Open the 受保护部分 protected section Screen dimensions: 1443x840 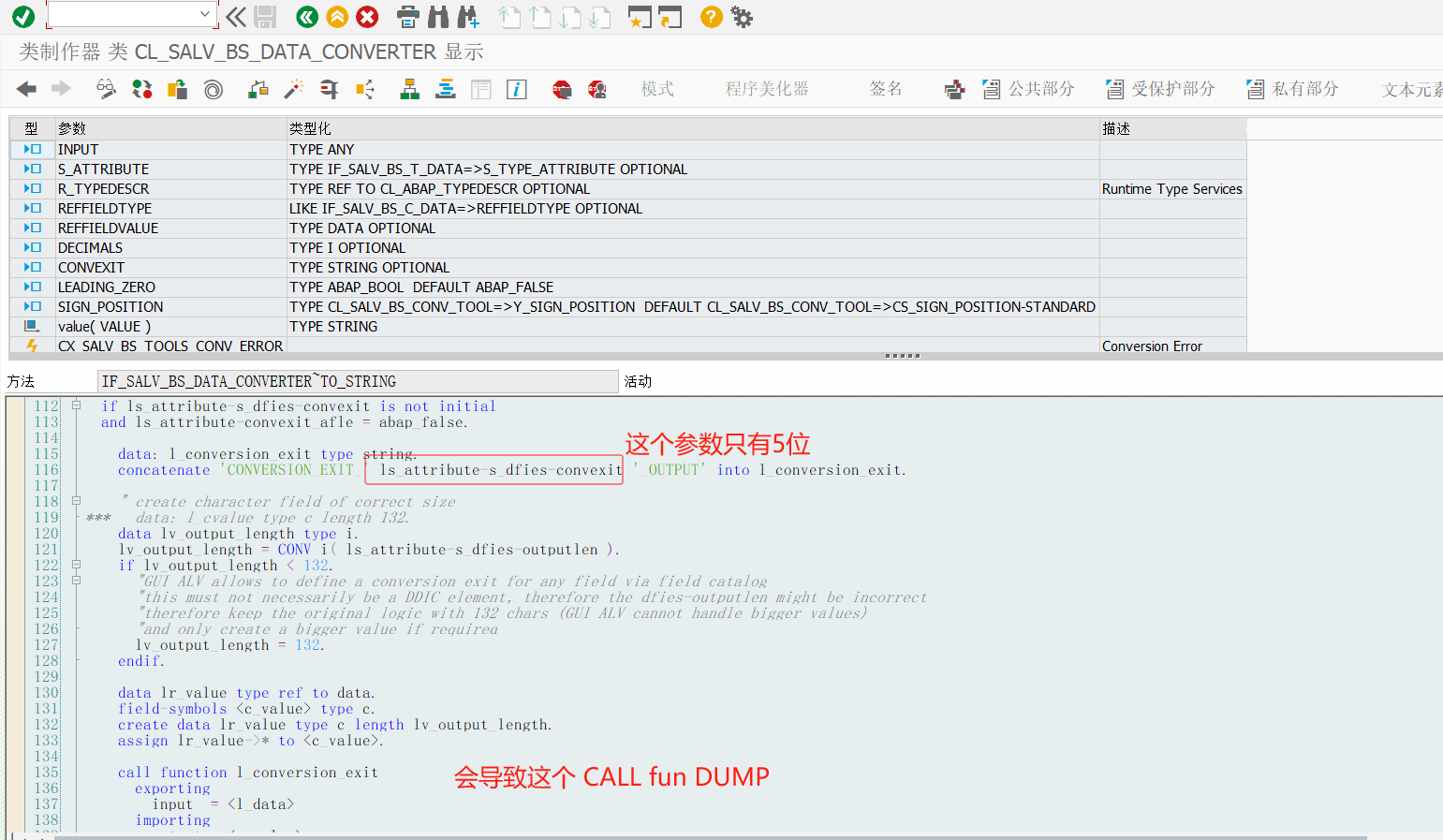point(1160,89)
